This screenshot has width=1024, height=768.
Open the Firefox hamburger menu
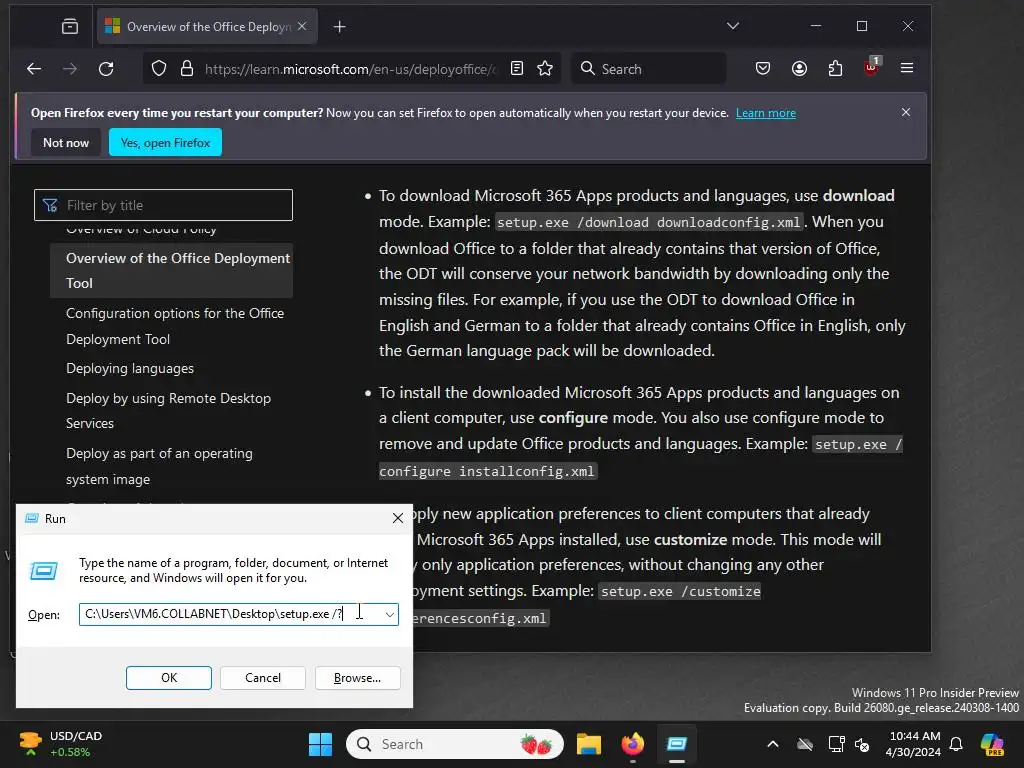click(x=907, y=68)
